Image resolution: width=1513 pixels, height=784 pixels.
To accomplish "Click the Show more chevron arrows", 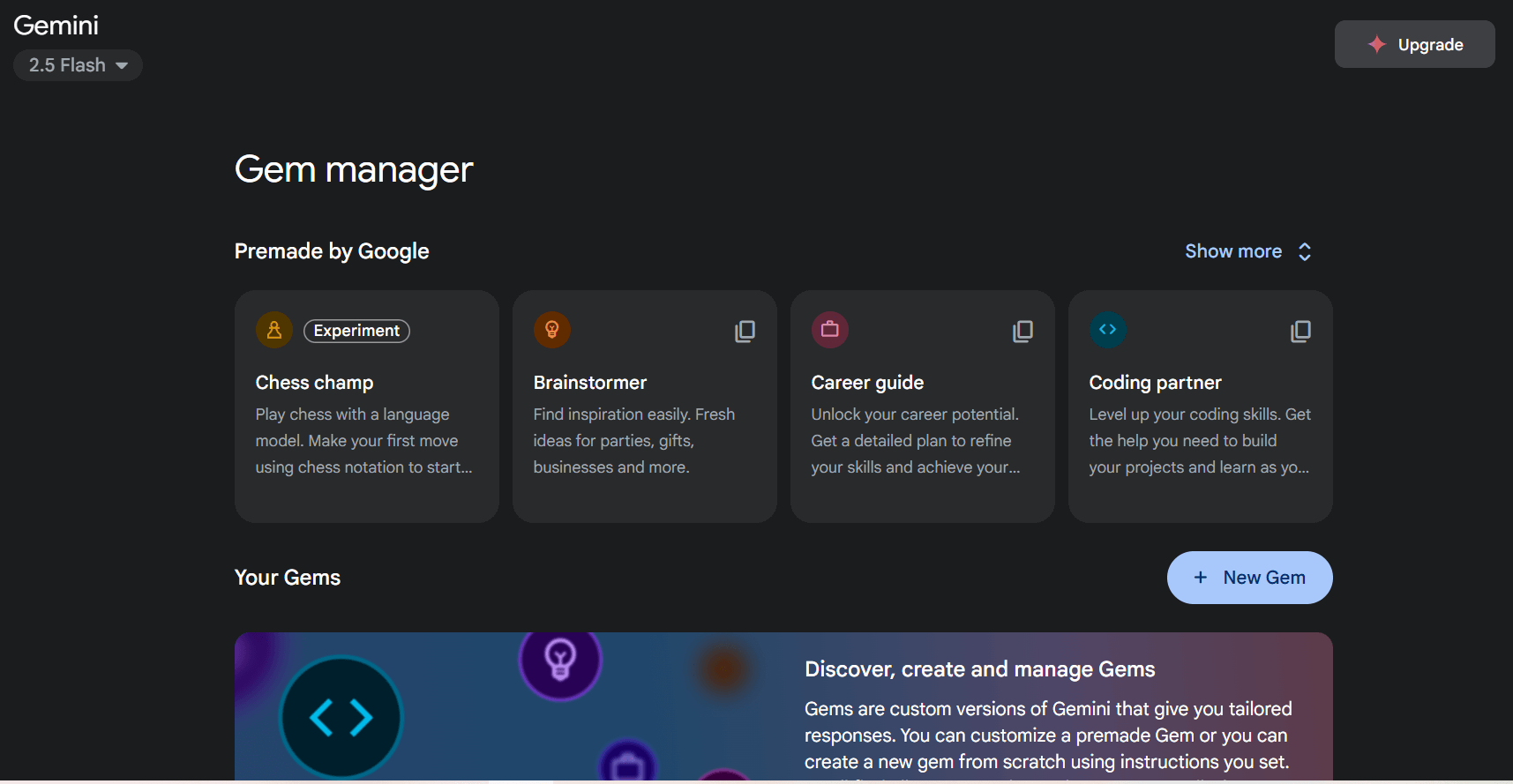I will pos(1305,251).
